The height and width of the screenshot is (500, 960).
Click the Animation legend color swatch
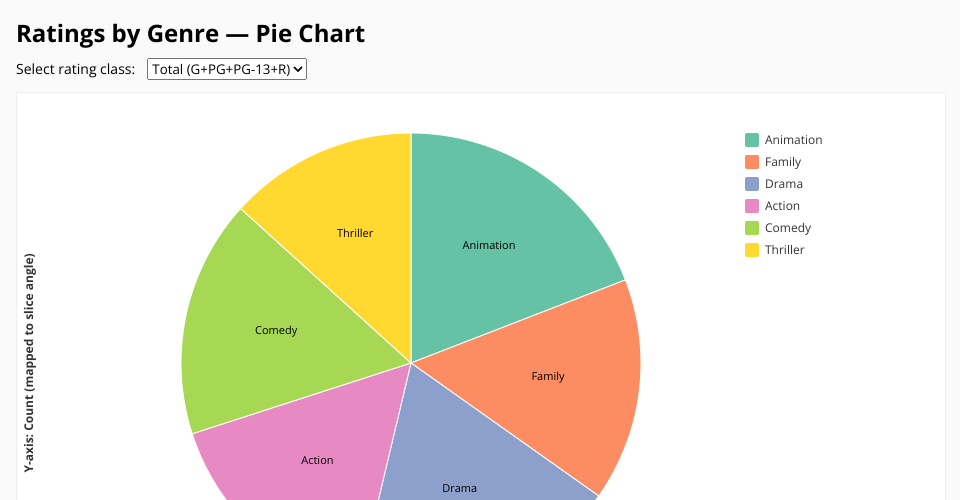point(752,140)
